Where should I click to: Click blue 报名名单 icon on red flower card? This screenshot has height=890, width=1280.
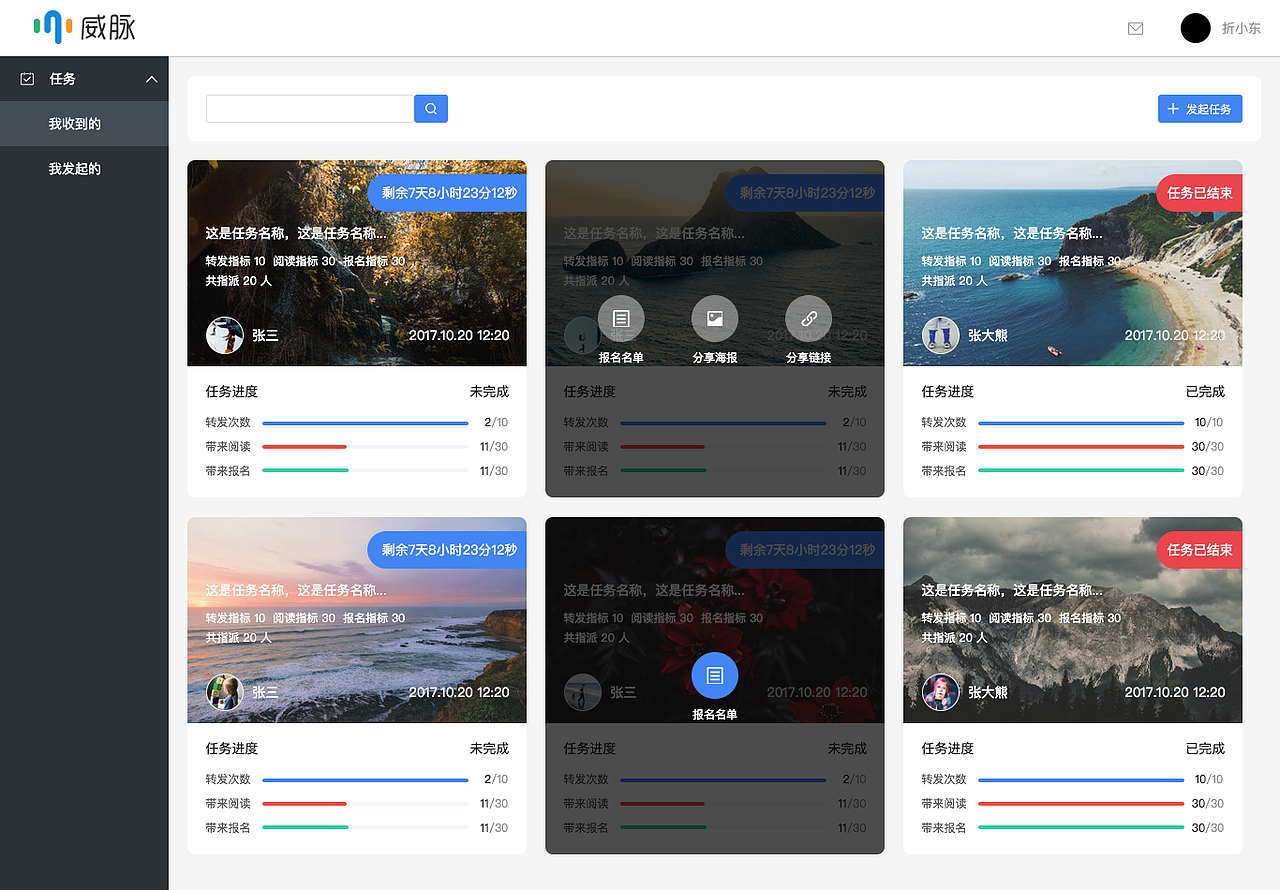click(715, 676)
